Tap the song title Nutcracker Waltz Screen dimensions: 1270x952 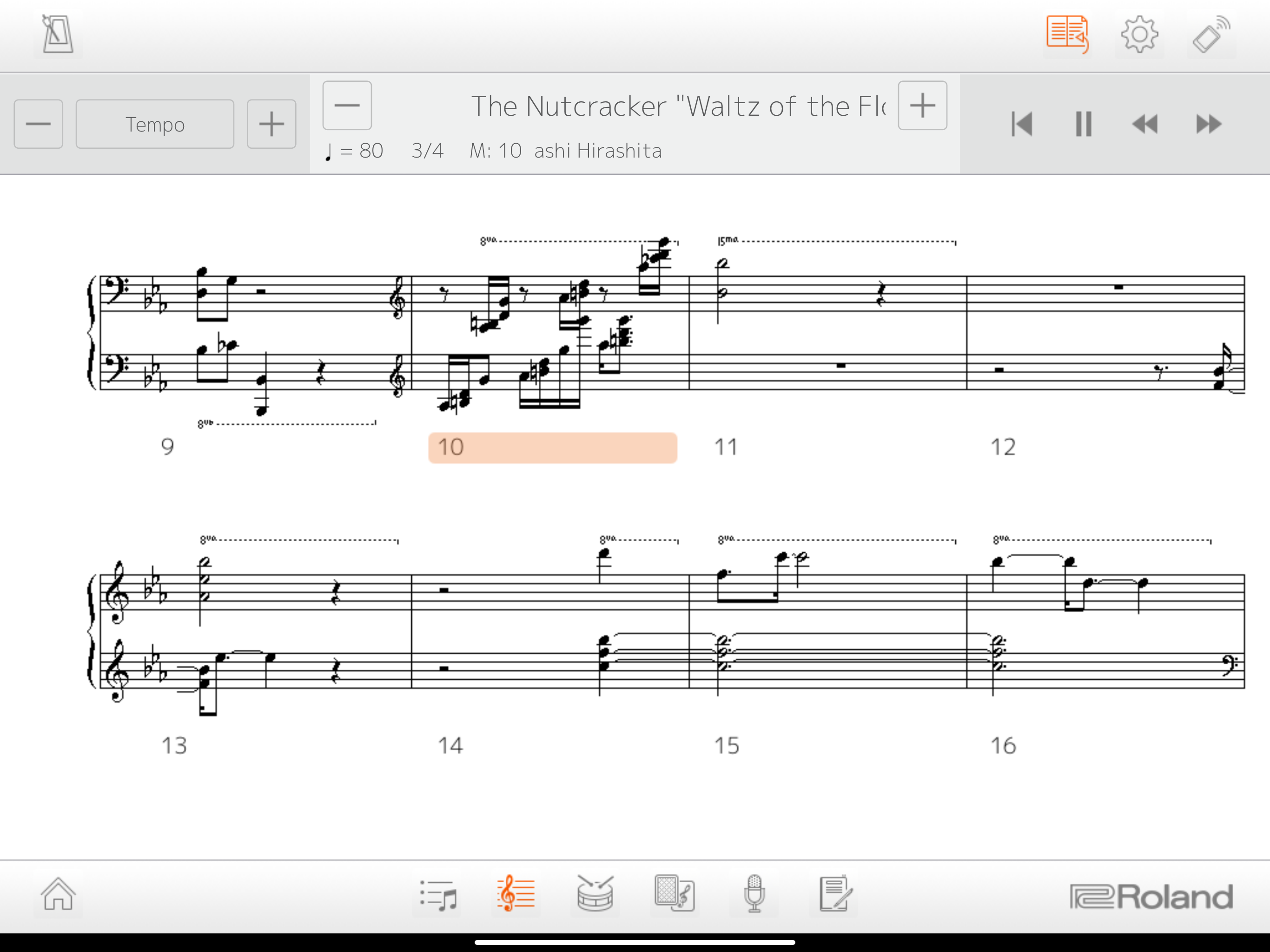point(679,106)
